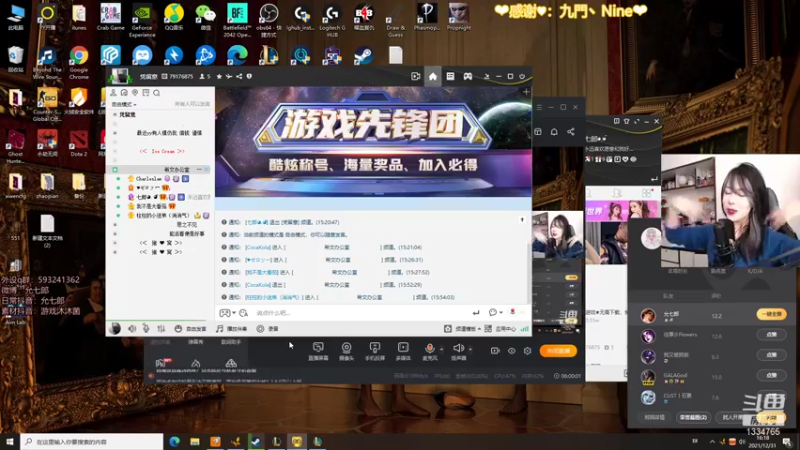Toggle 录音 recording in YY bottom bar
This screenshot has width=800, height=450.
point(268,329)
